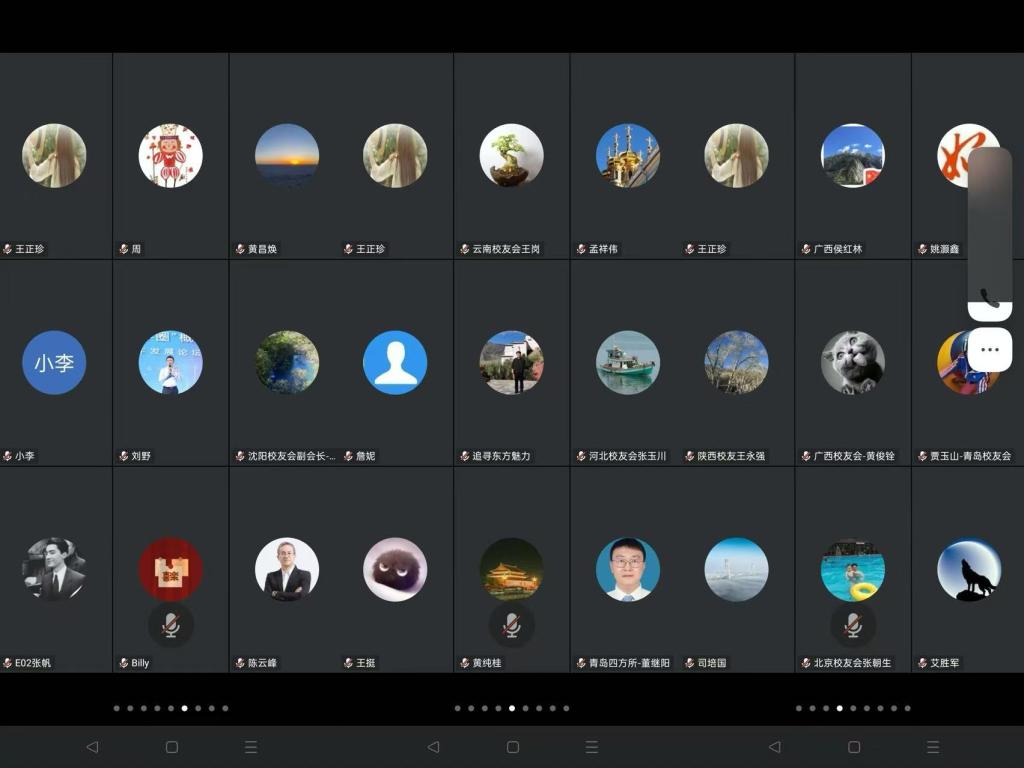Image resolution: width=1024 pixels, height=768 pixels.
Task: Select 云南校友会王岗's bonsai tree avatar
Action: click(512, 155)
